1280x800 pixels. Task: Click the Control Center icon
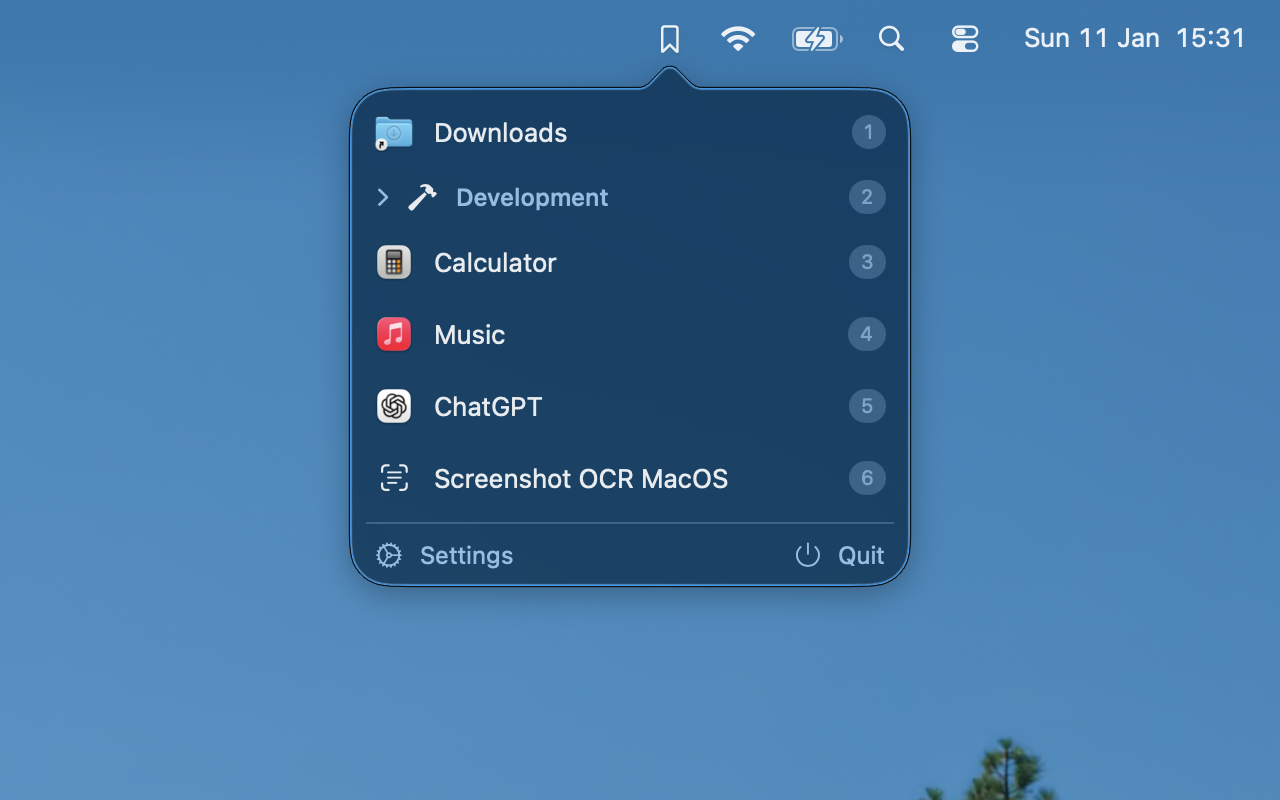964,38
